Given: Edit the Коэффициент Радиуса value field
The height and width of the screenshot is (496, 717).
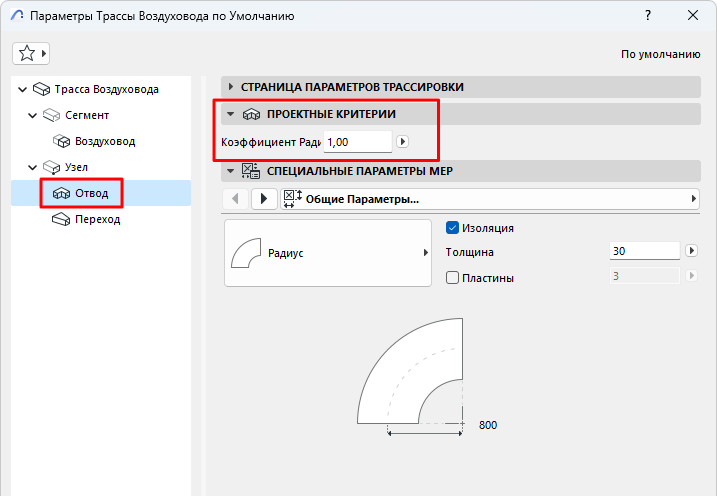Looking at the screenshot, I should (x=358, y=142).
